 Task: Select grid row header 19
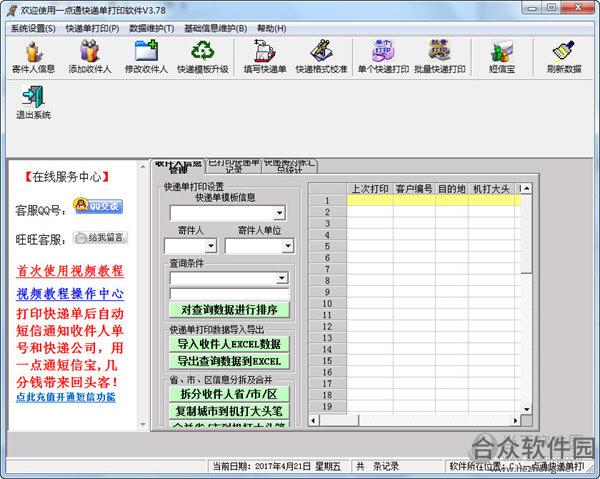click(328, 406)
